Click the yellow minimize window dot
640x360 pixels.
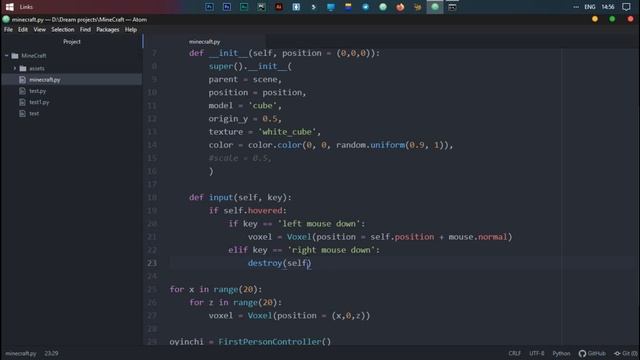pos(595,19)
